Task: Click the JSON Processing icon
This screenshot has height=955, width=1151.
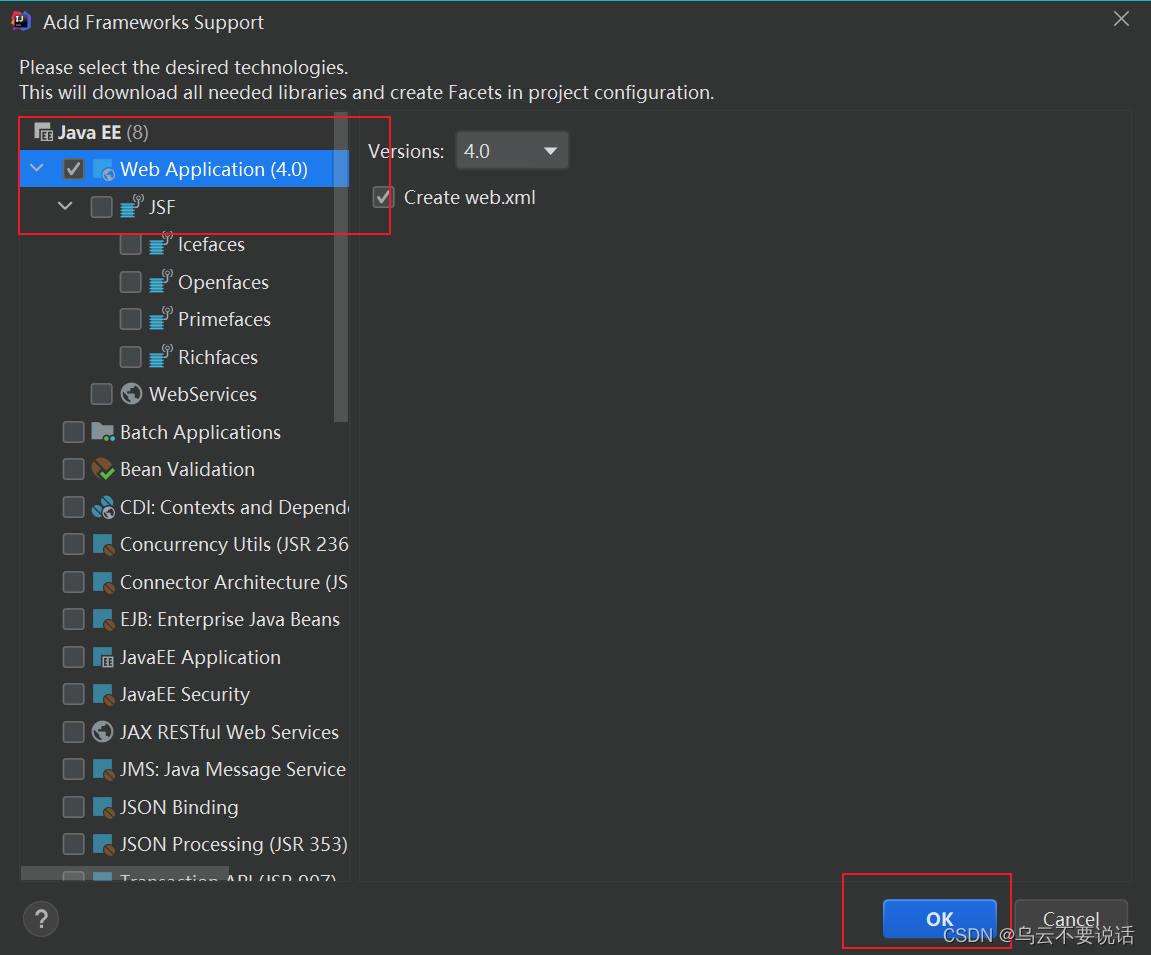Action: 104,845
